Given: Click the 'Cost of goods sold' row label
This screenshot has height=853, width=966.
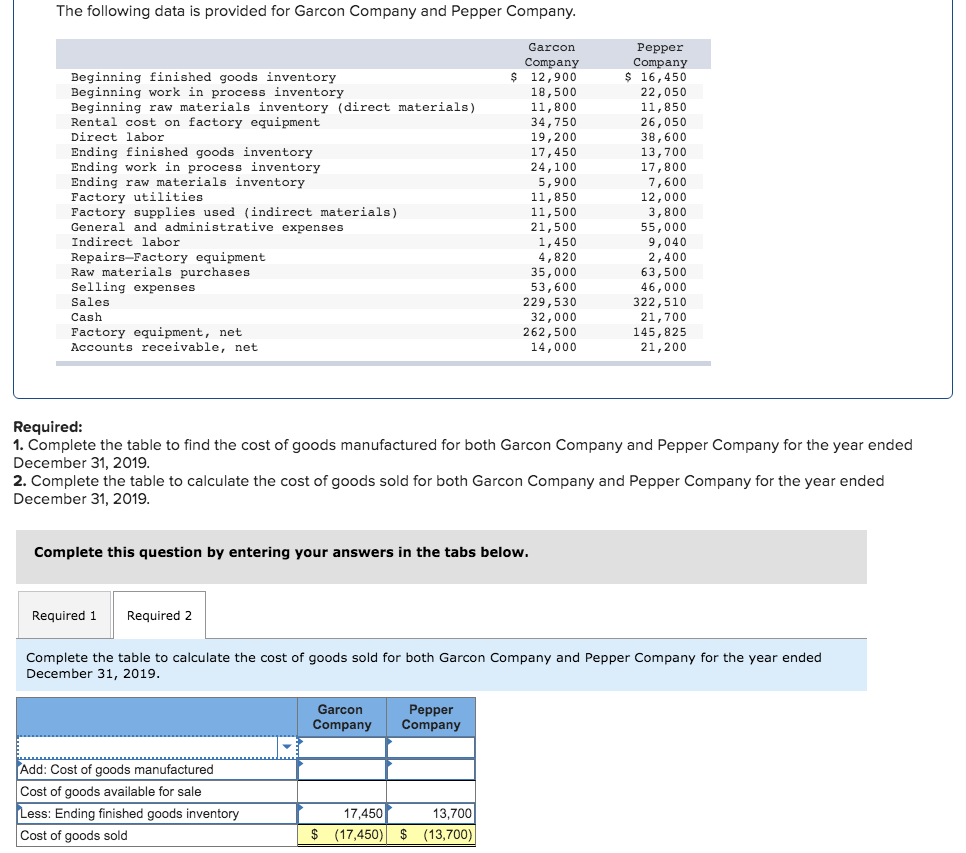Looking at the screenshot, I should point(74,836).
